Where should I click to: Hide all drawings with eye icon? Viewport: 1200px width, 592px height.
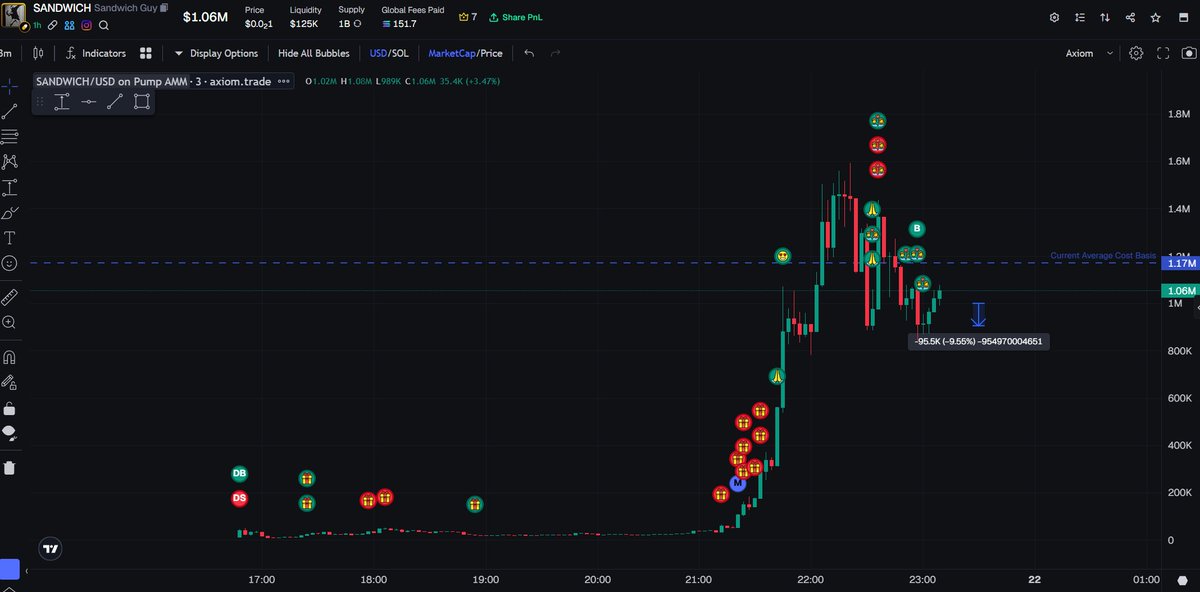(10, 433)
